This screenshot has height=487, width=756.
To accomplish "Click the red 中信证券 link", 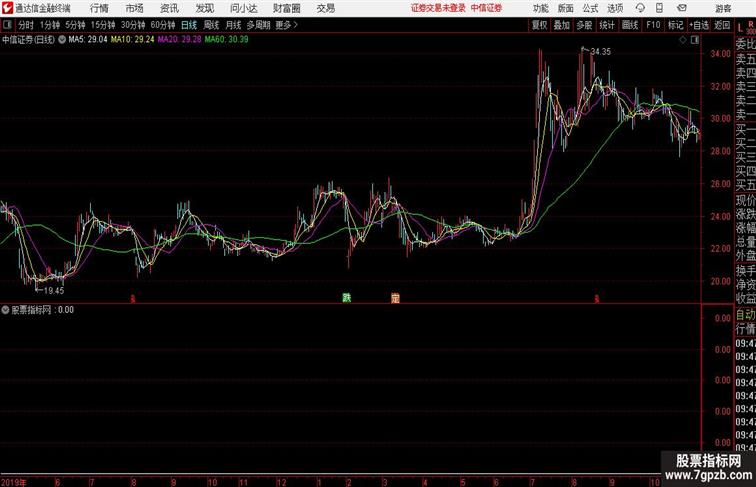I will coord(486,8).
